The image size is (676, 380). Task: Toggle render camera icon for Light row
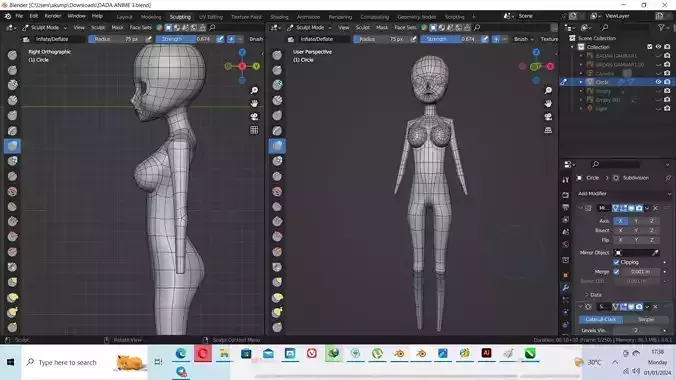coord(667,109)
